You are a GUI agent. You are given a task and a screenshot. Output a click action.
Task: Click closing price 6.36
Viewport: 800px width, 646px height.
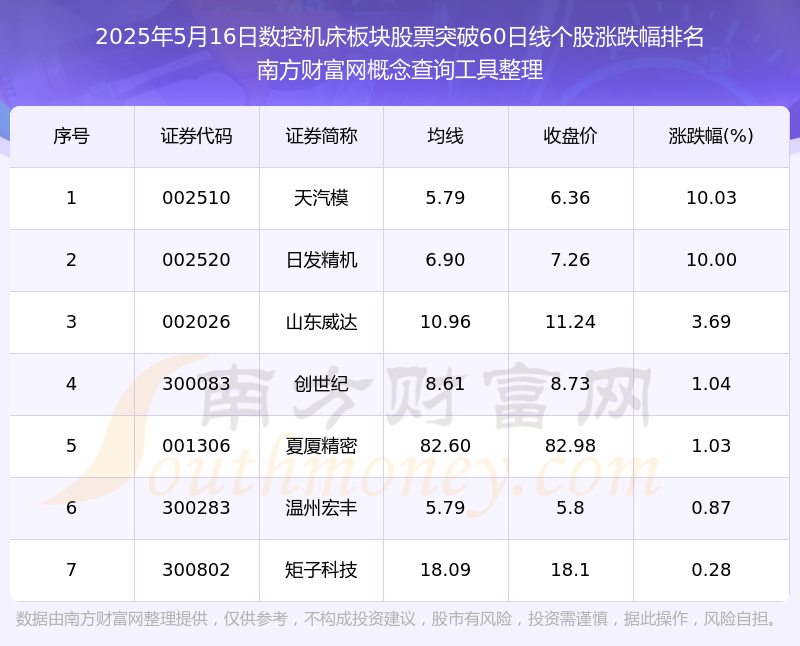[x=570, y=198]
